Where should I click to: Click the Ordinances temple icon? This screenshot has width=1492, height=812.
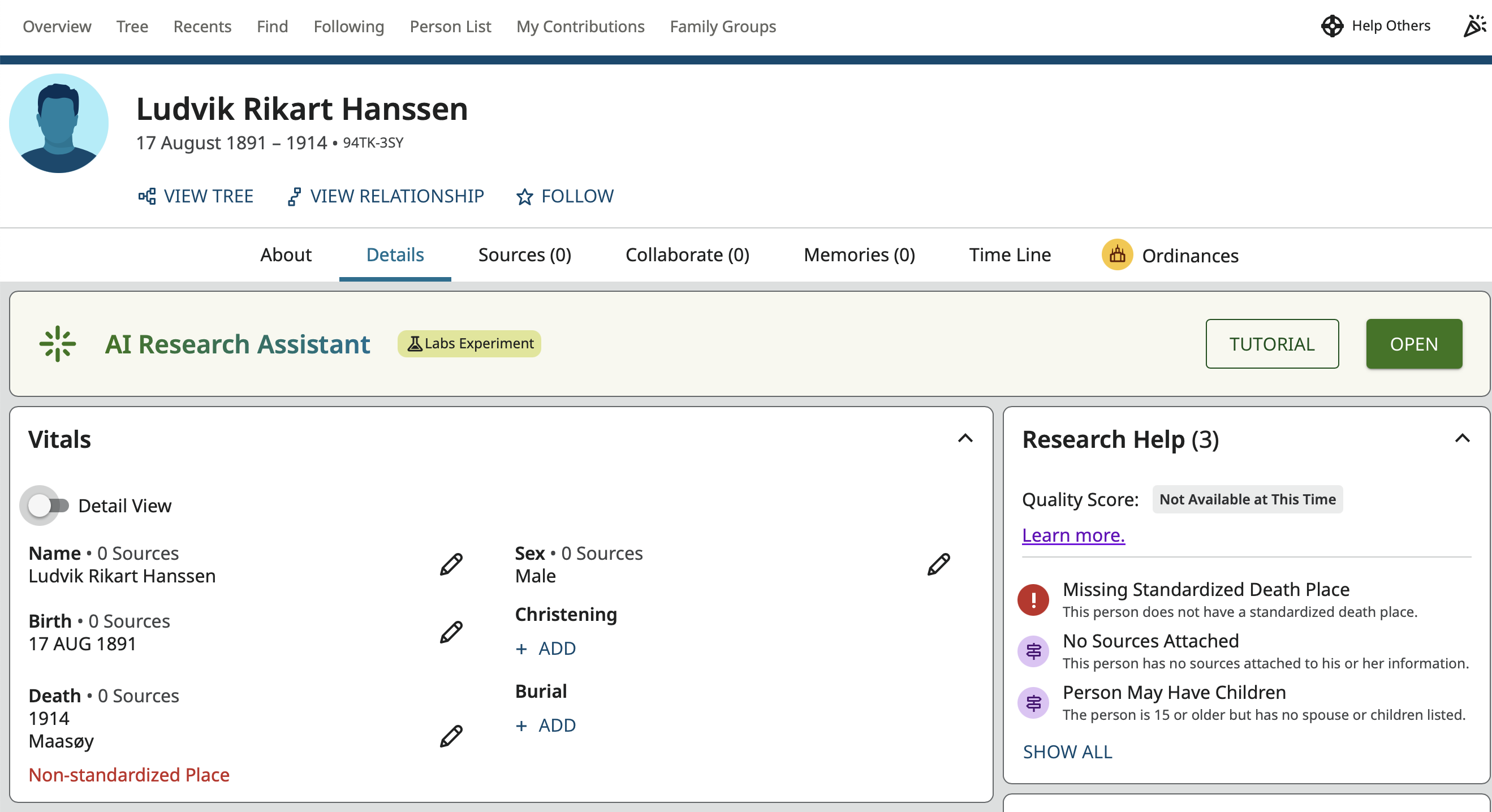[1116, 255]
